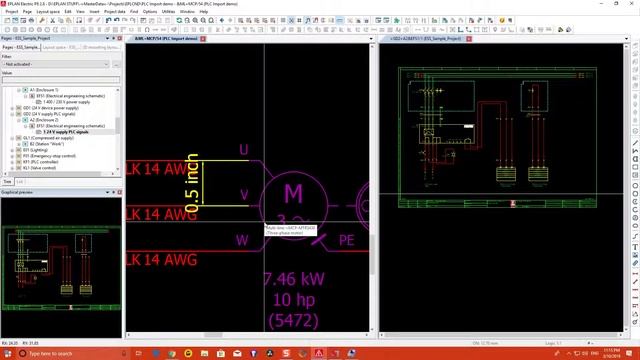
Task: Click the Graphical preview thumbnail
Action: tap(61, 268)
